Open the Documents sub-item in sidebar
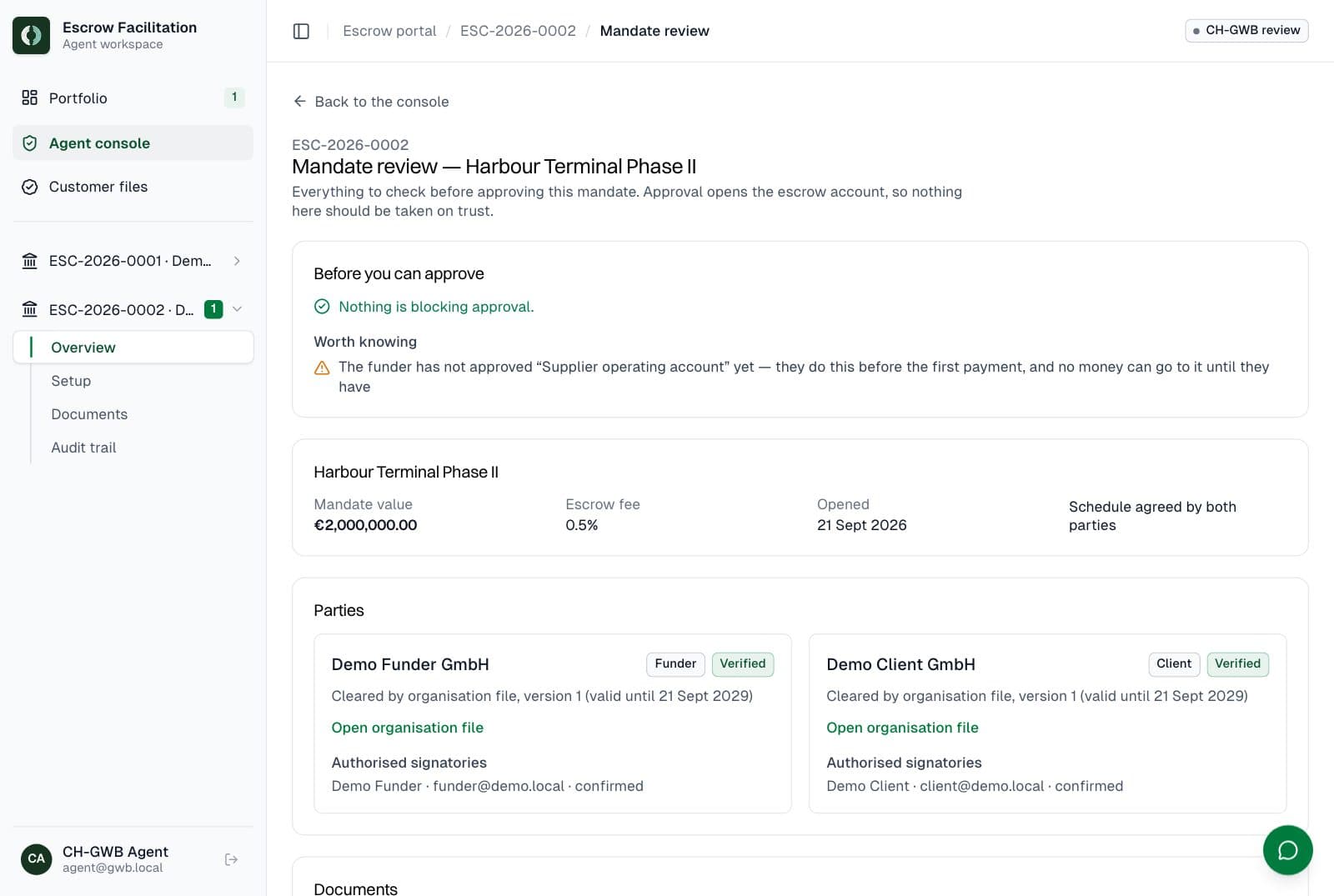This screenshot has height=896, width=1334. pos(89,414)
